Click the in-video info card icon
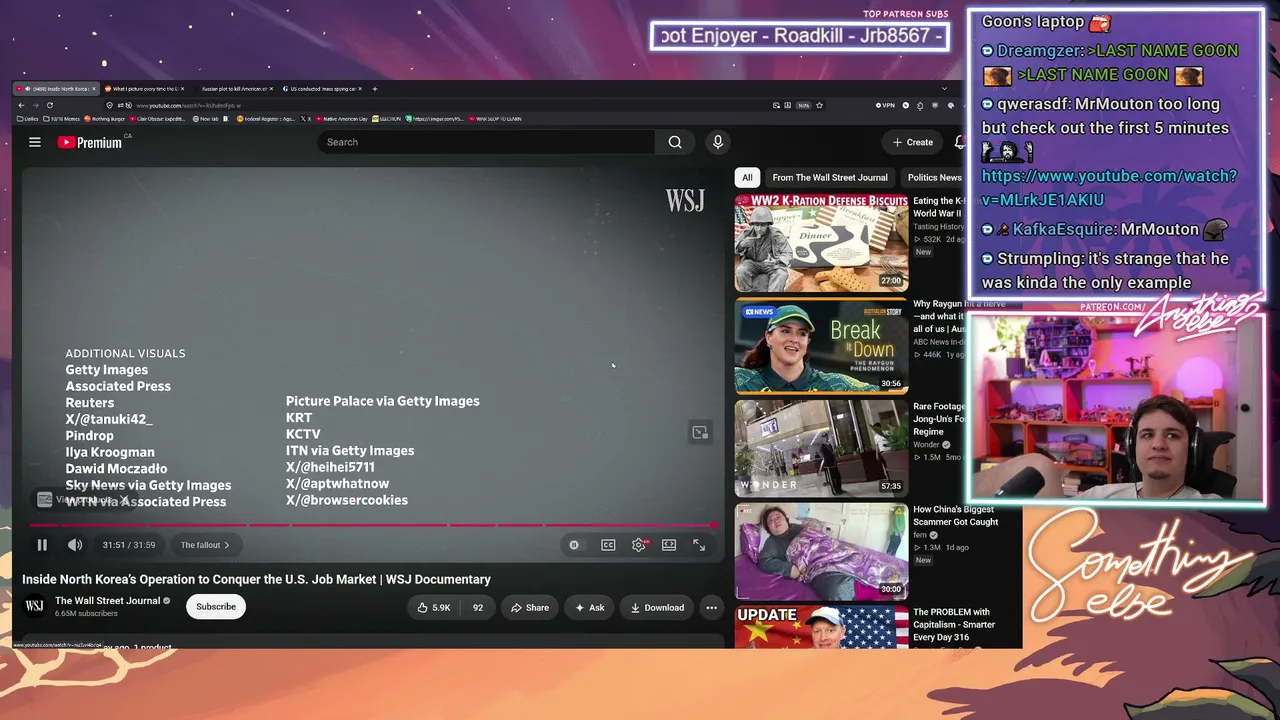 (700, 432)
